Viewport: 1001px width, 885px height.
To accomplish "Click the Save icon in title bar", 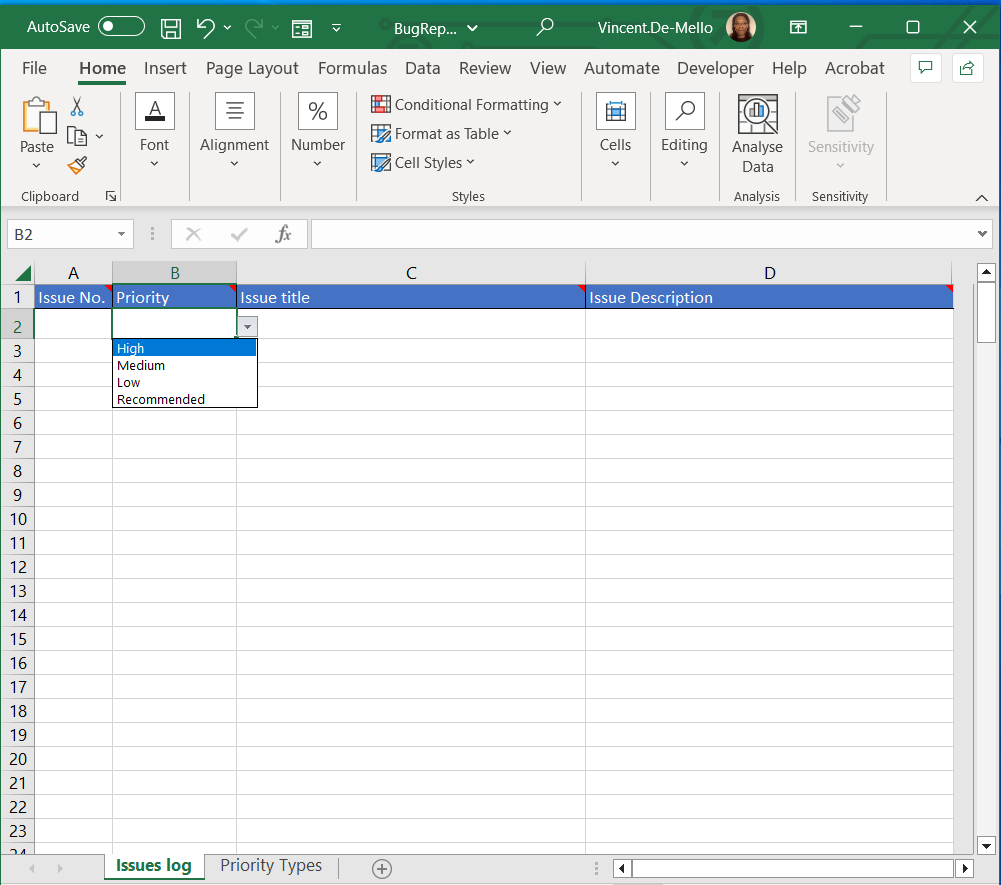I will pyautogui.click(x=171, y=27).
